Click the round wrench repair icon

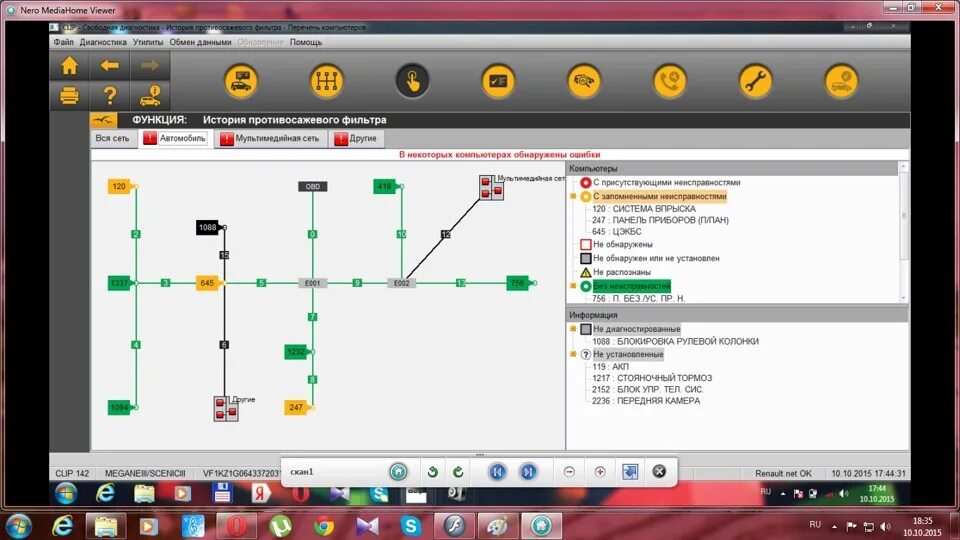coord(756,81)
